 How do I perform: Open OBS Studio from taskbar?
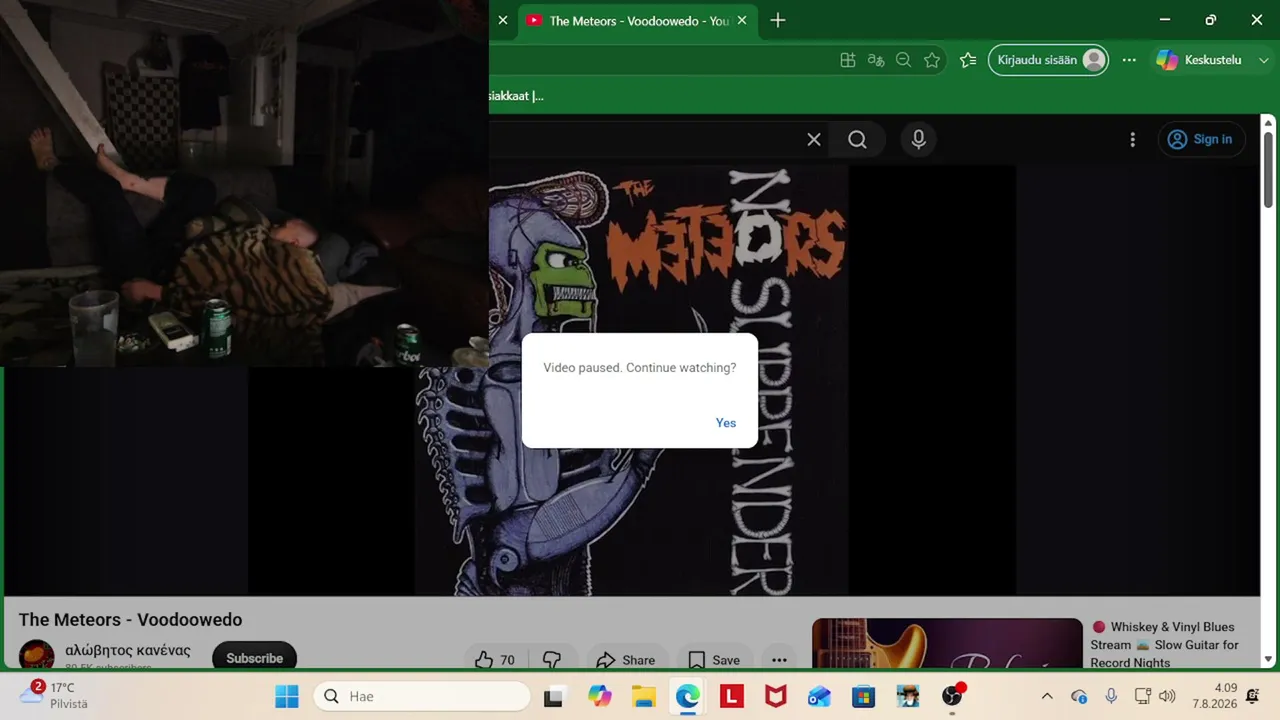tap(952, 696)
